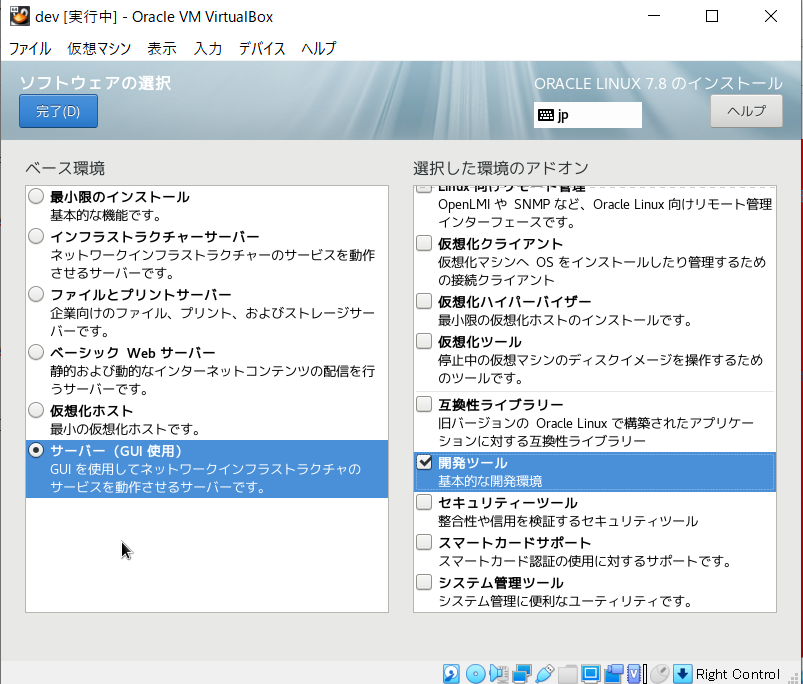Viewport: 803px width, 684px height.
Task: Select the ファイルとプリントサーバー radio button
Action: [x=36, y=294]
